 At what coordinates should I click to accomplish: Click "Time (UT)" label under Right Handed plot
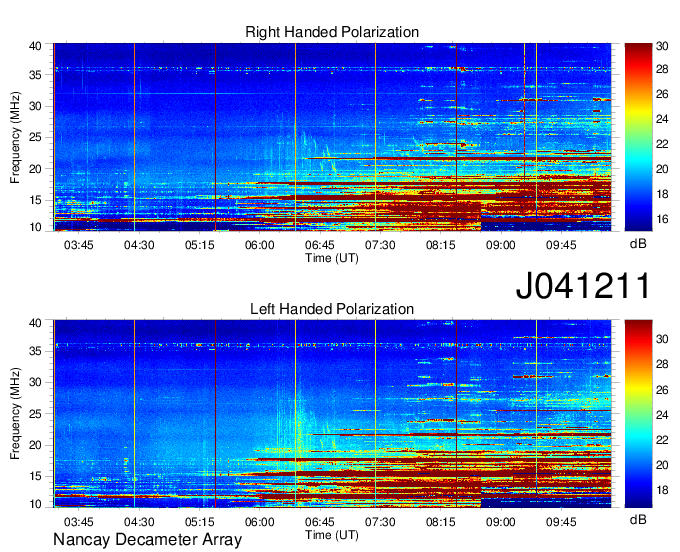332,258
